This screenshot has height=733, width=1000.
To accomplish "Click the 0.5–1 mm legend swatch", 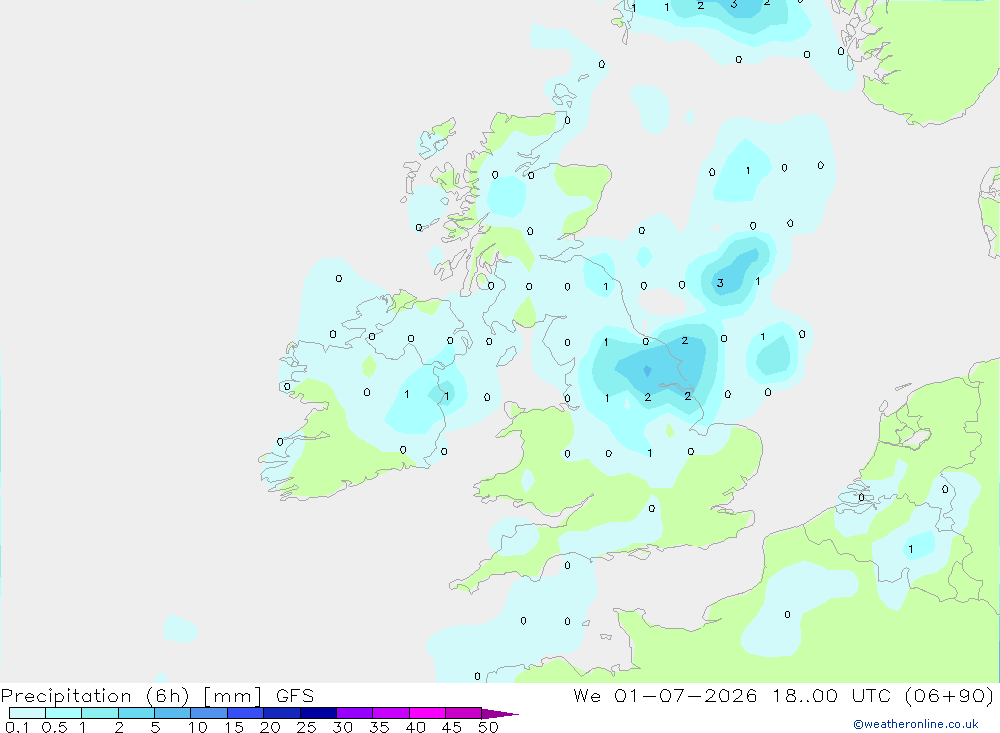I will click(x=63, y=713).
